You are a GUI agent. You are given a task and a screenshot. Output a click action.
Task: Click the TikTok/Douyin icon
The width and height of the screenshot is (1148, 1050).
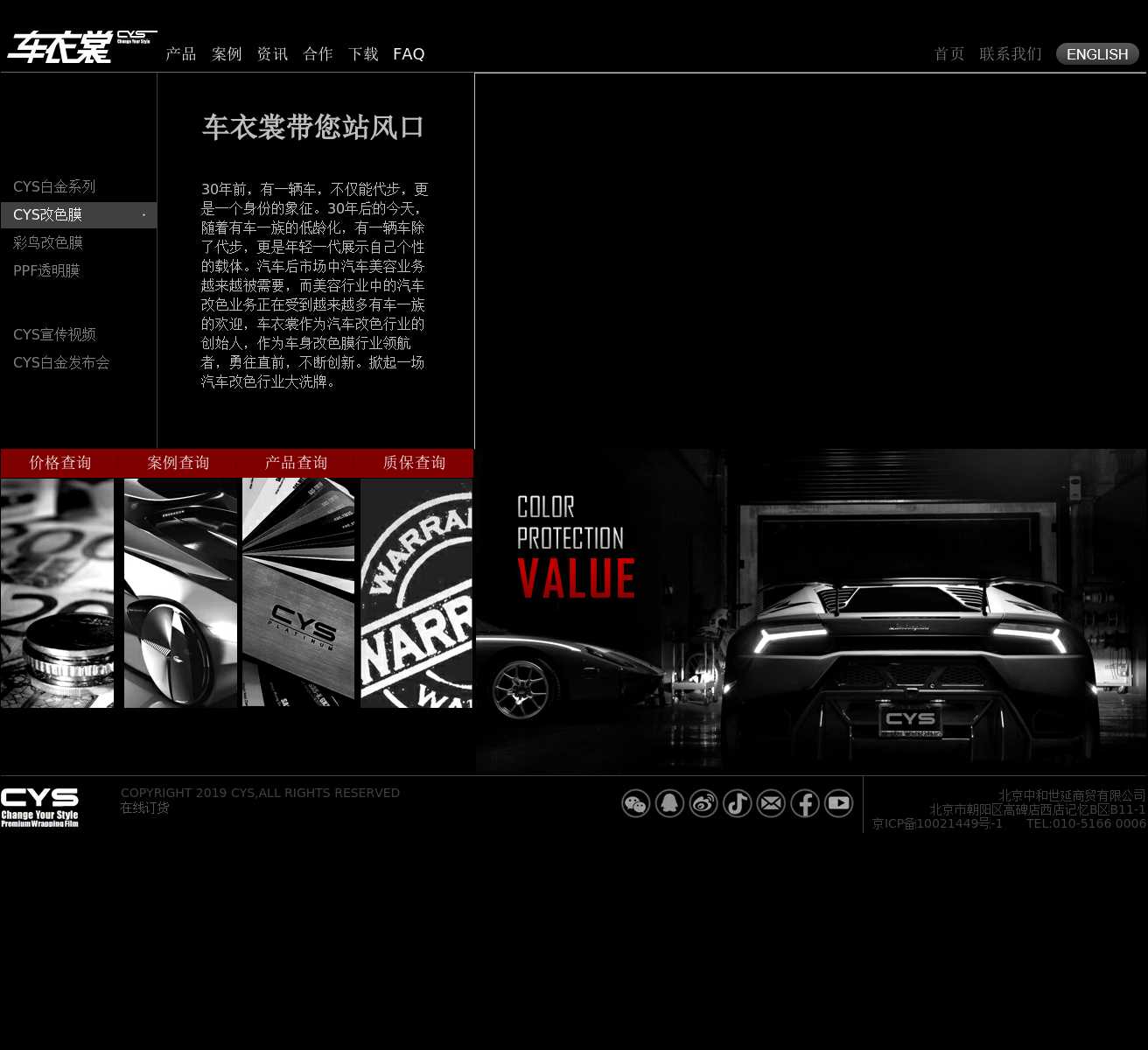[737, 803]
